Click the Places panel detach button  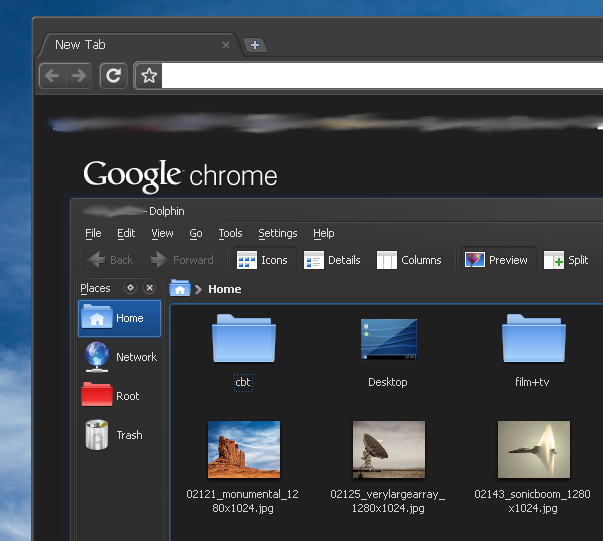pos(130,288)
